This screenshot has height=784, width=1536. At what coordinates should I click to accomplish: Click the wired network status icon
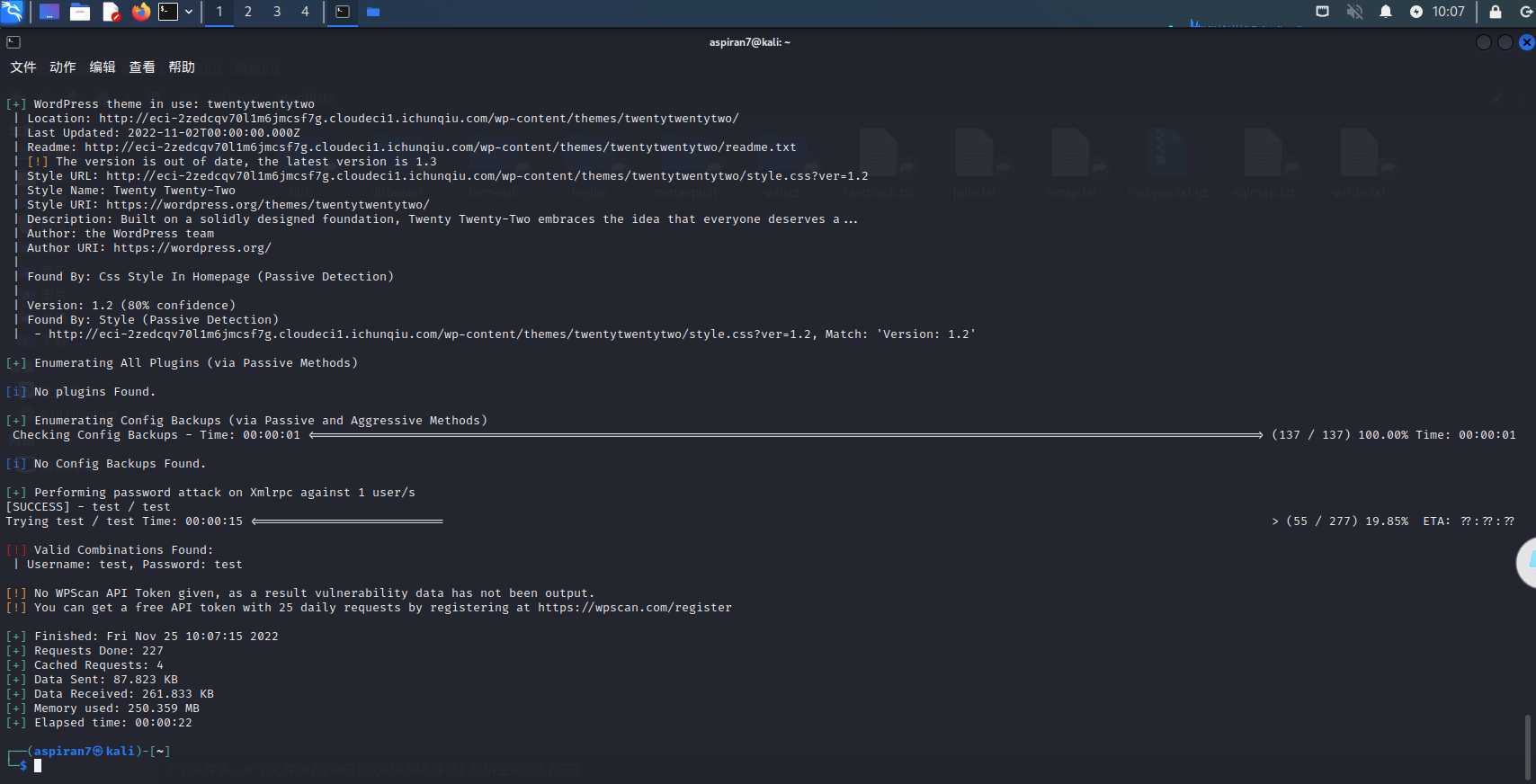[1322, 12]
